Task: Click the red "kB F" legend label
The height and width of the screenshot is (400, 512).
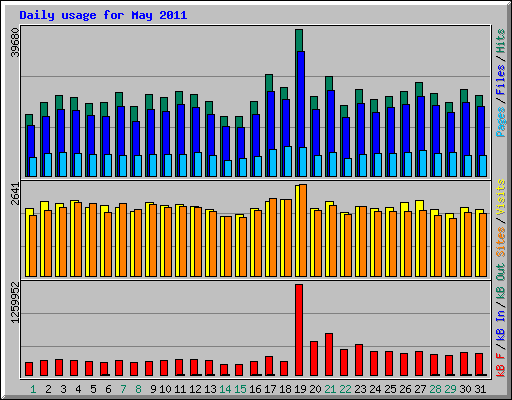Action: (500, 364)
